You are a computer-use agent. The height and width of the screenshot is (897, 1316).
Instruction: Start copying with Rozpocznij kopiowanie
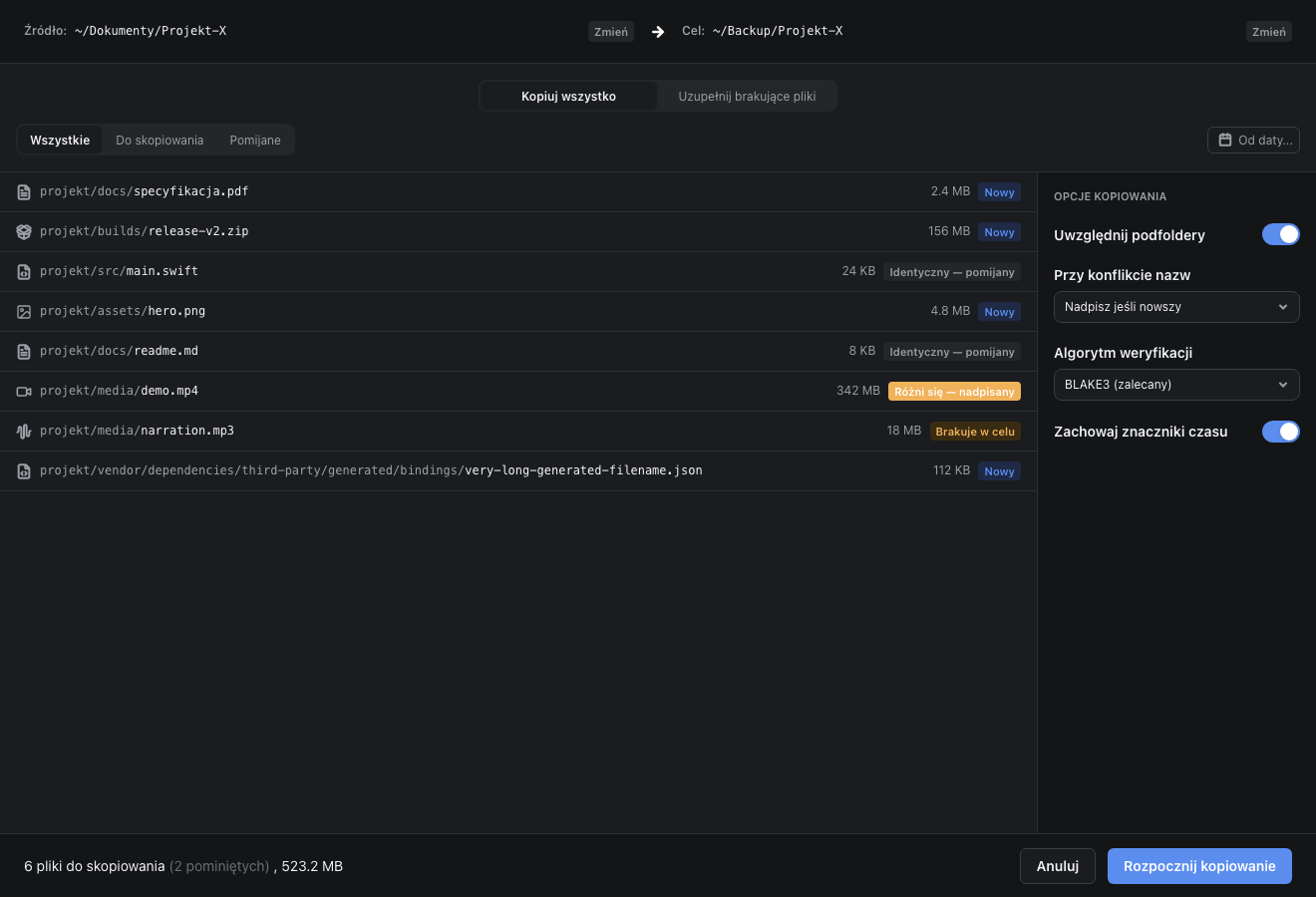tap(1199, 866)
